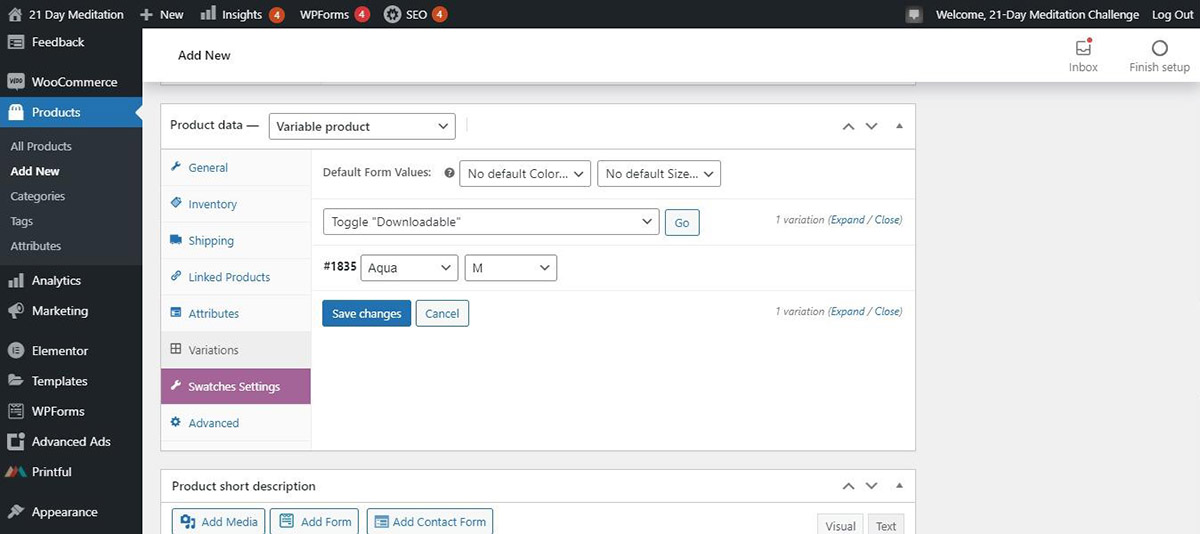The image size is (1200, 534).
Task: Open the Analytics sidebar menu
Action: coord(56,281)
